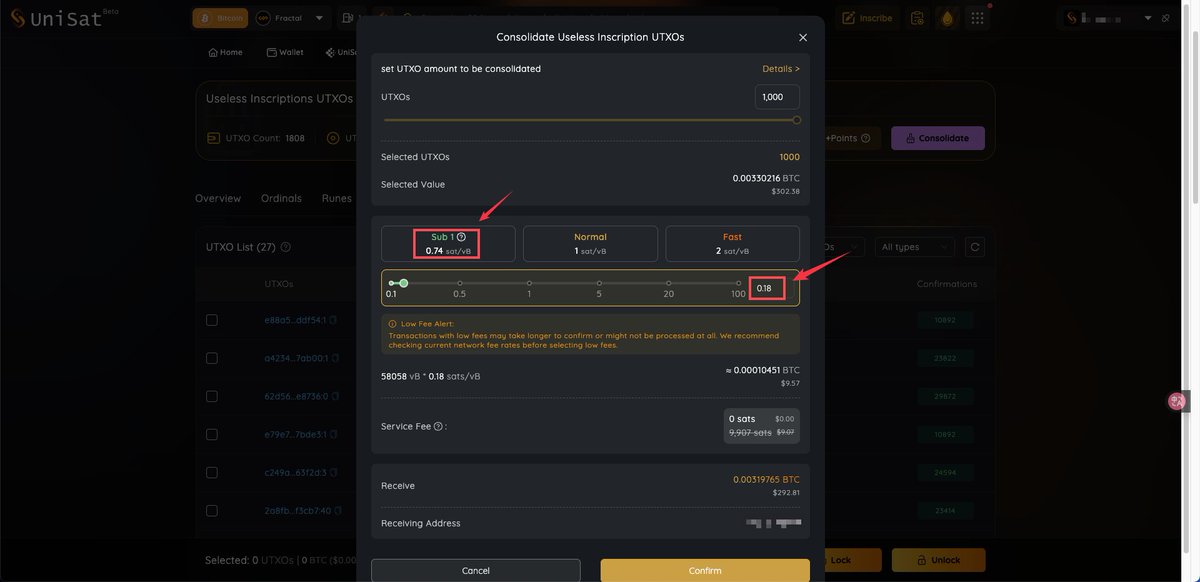Click the purple Consolidate button

(938, 138)
